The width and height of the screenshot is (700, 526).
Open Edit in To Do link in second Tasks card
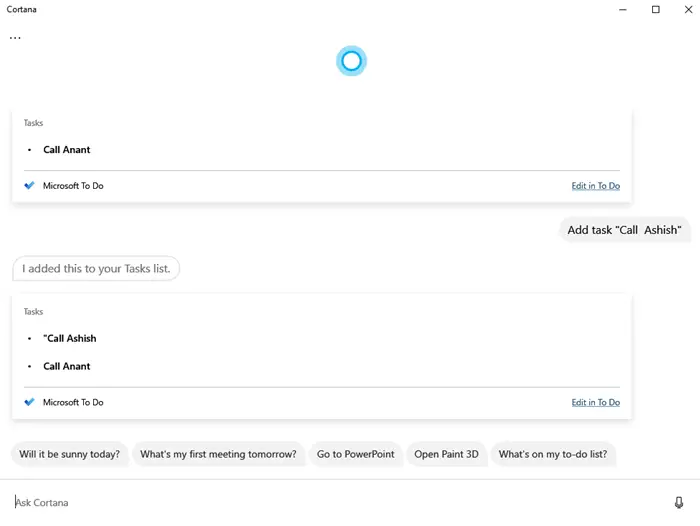tap(595, 402)
